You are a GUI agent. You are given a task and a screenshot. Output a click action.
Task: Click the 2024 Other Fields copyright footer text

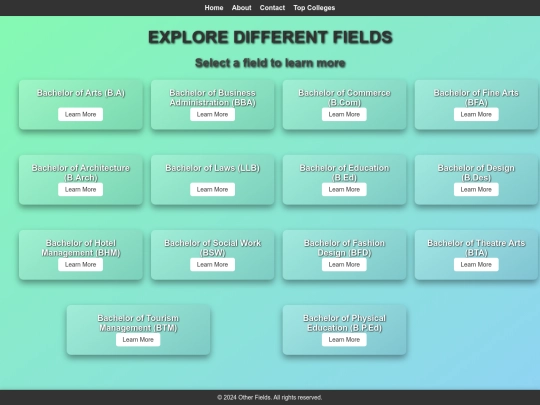(x=270, y=397)
